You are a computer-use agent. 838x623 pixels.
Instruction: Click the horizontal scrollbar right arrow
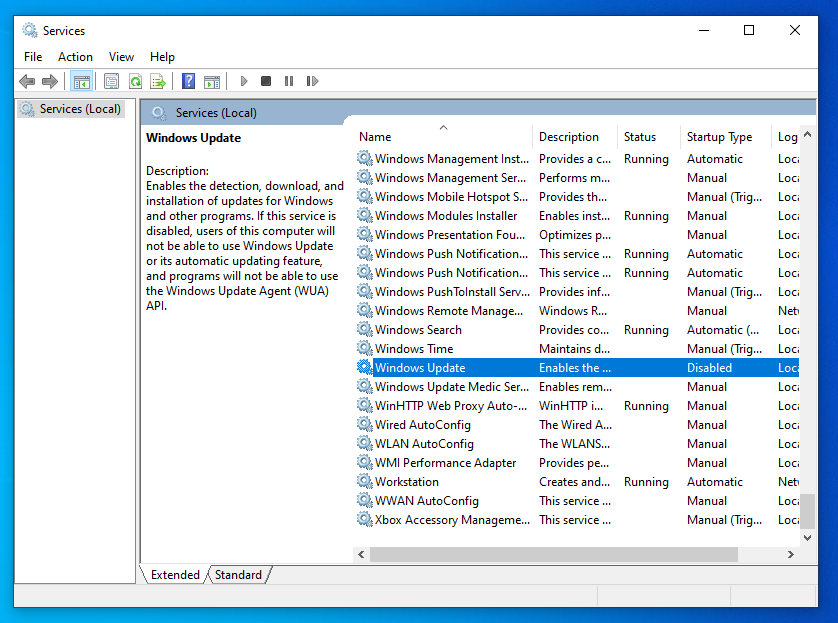(x=791, y=554)
